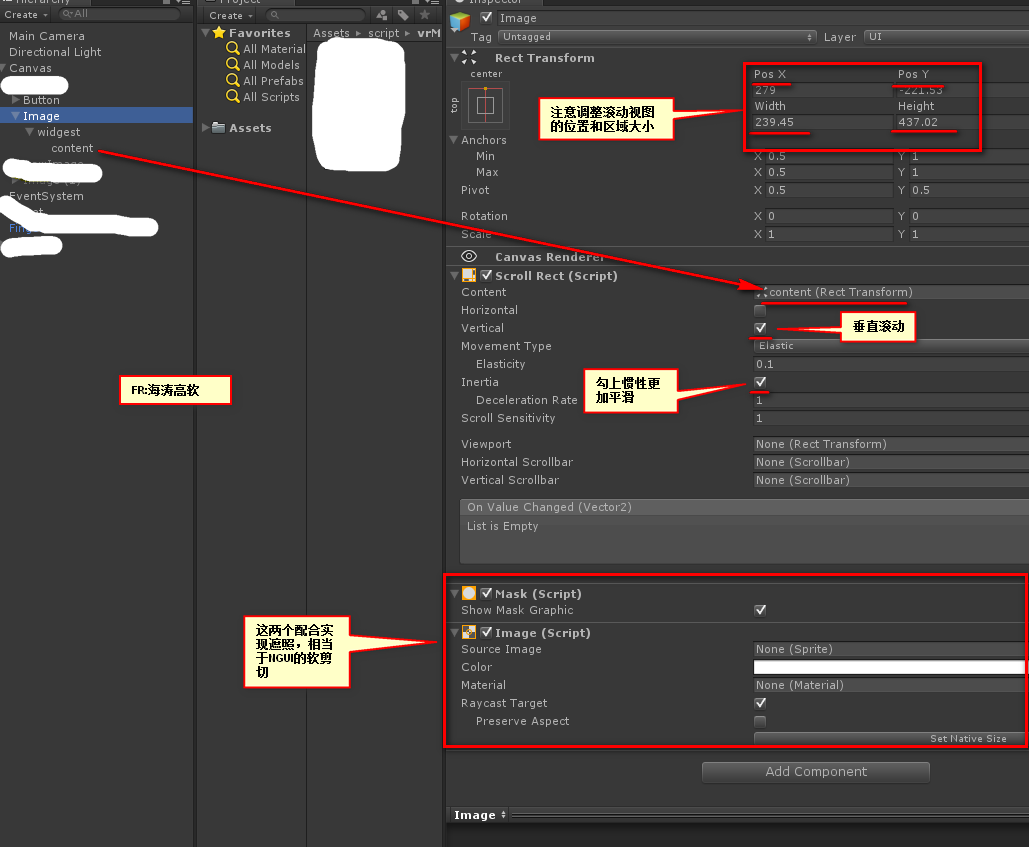Click the Assets breadcrumb in Project
Viewport: 1029px width, 847px height.
tap(331, 33)
